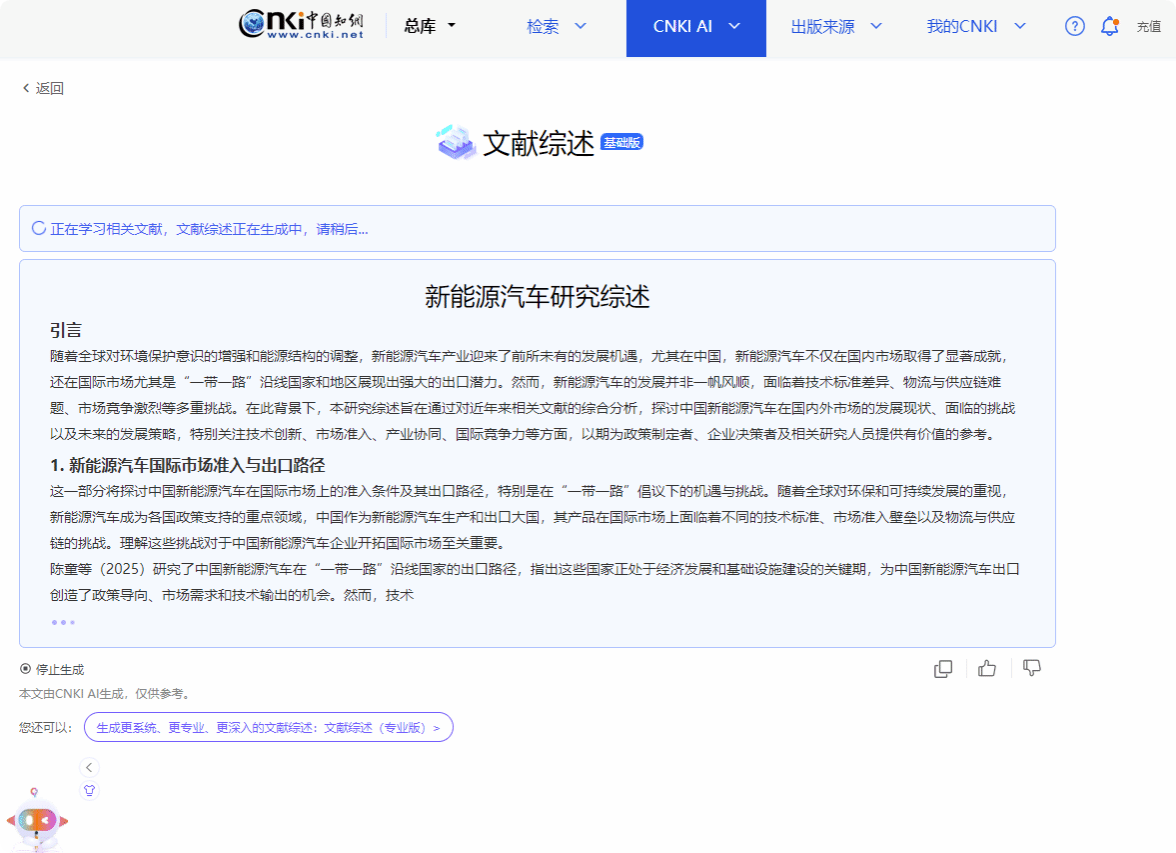The image size is (1176, 853).
Task: Open the robot assistant mascot
Action: tap(37, 819)
